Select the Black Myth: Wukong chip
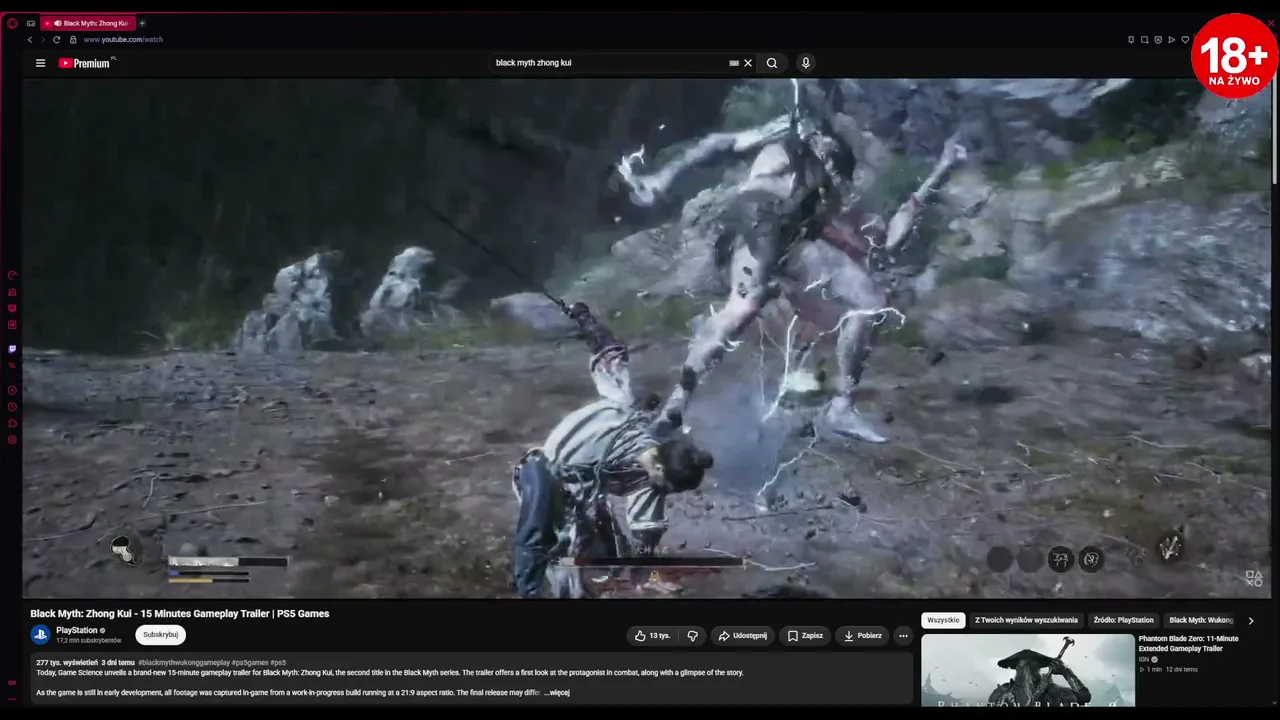This screenshot has width=1280, height=720. click(x=1201, y=620)
